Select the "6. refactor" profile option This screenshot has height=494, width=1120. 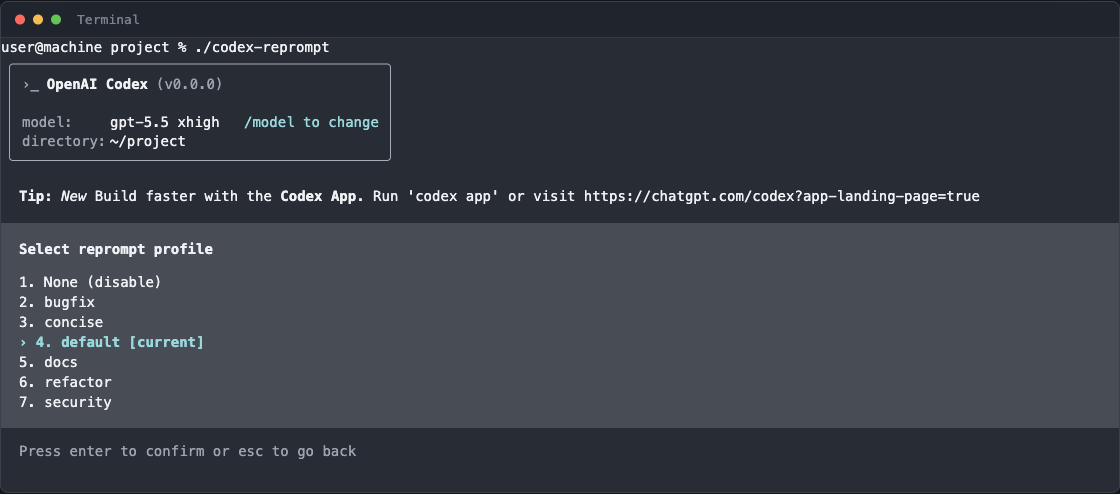[65, 382]
